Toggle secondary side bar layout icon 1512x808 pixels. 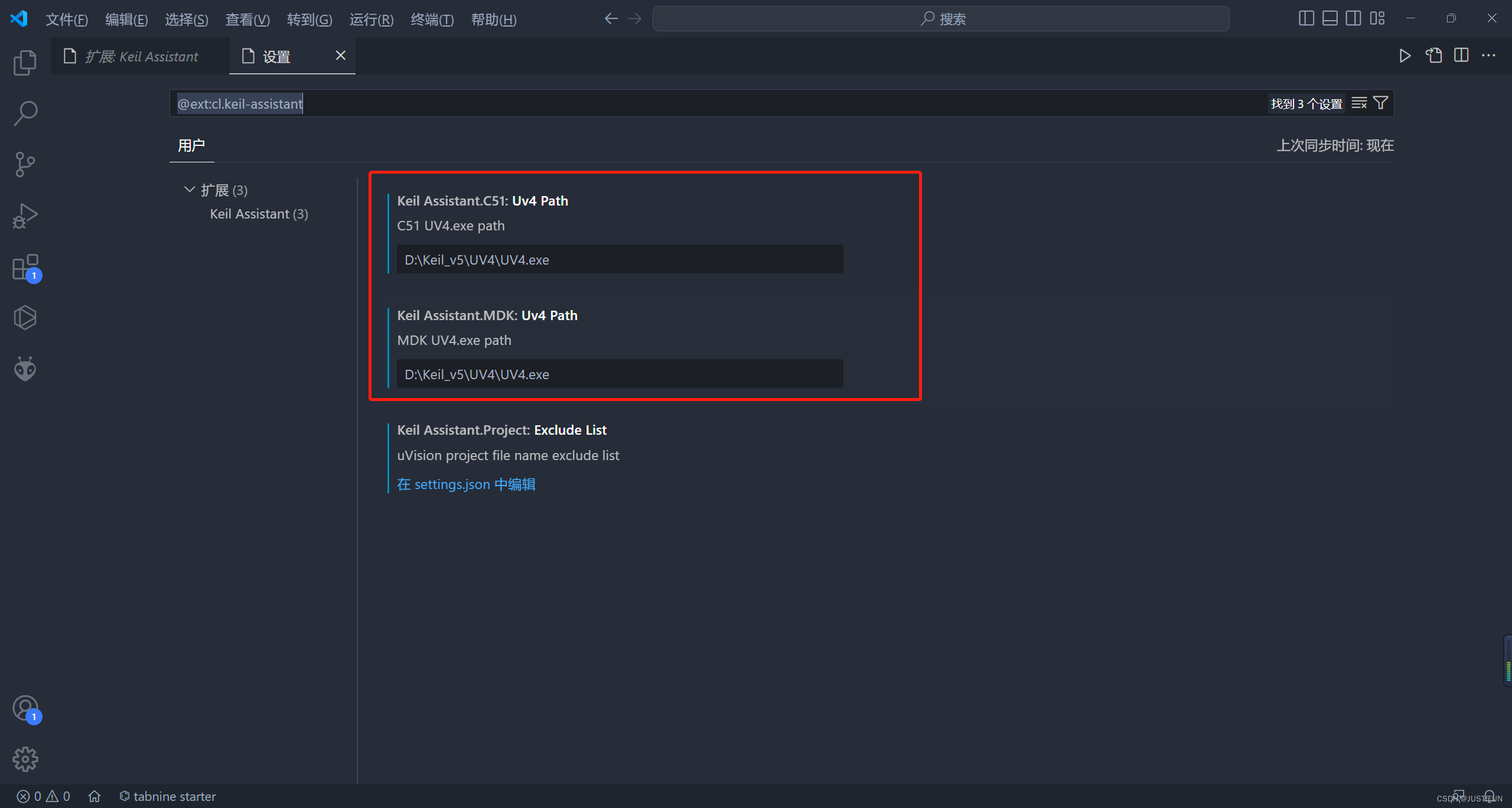[1354, 18]
